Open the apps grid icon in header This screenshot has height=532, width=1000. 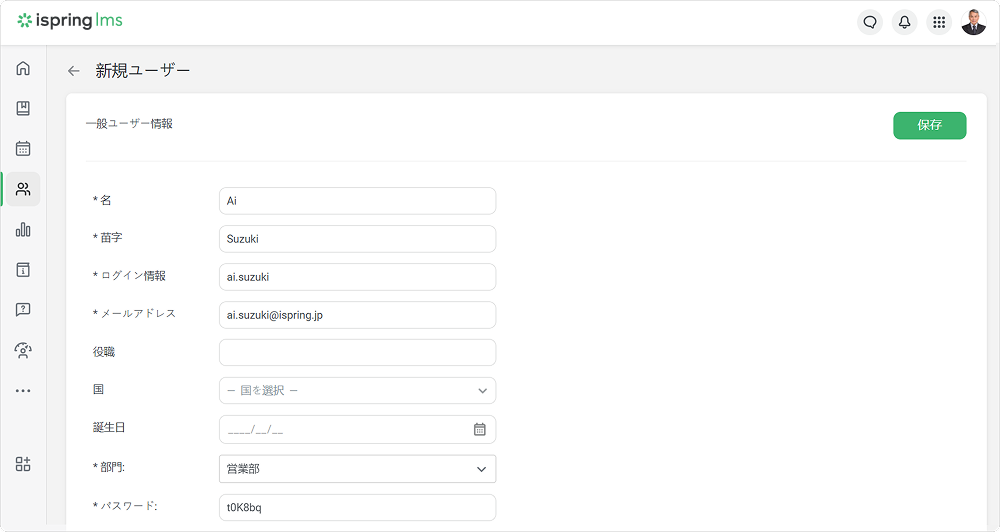click(x=939, y=22)
